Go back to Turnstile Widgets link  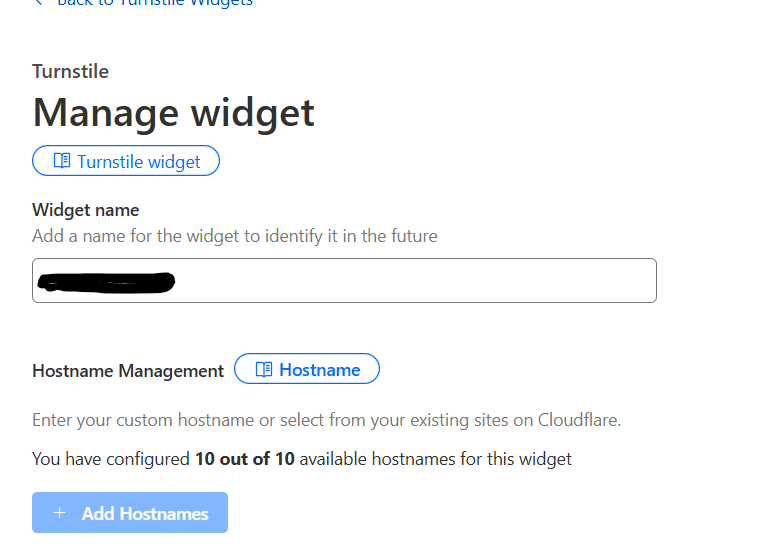point(155,3)
